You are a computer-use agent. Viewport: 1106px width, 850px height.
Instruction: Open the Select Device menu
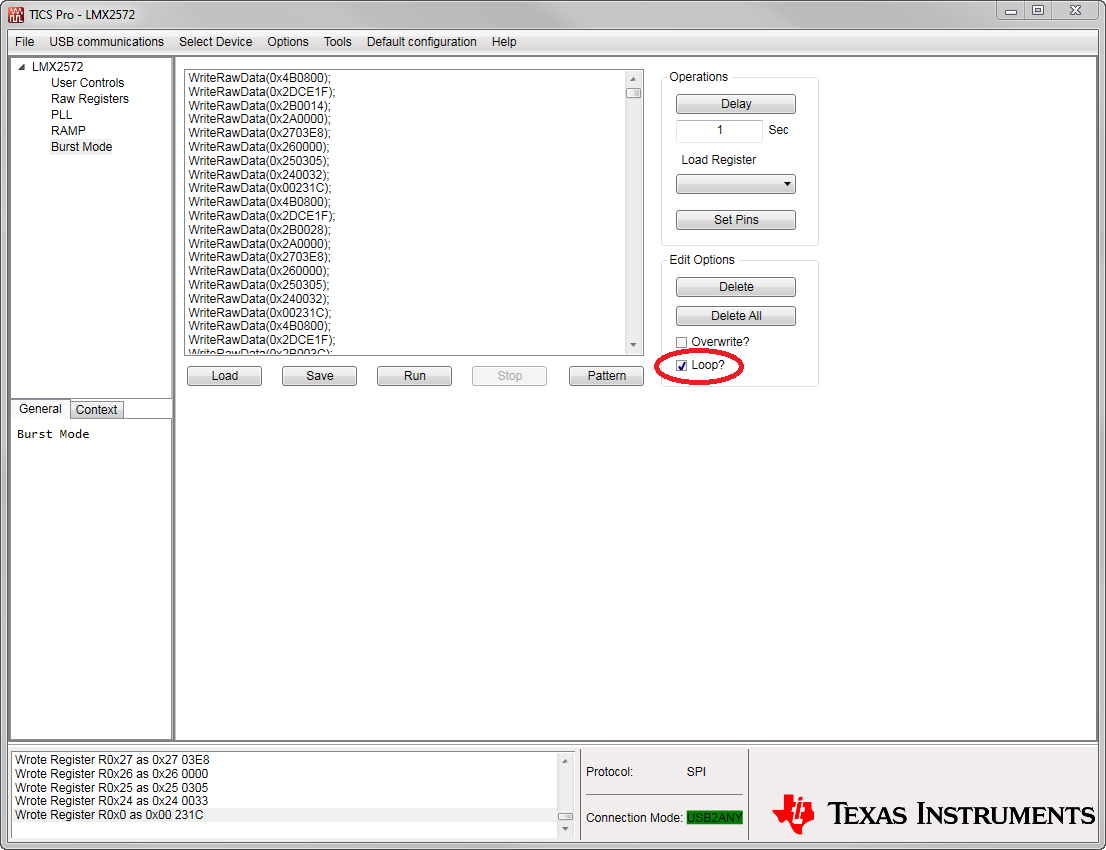click(215, 42)
